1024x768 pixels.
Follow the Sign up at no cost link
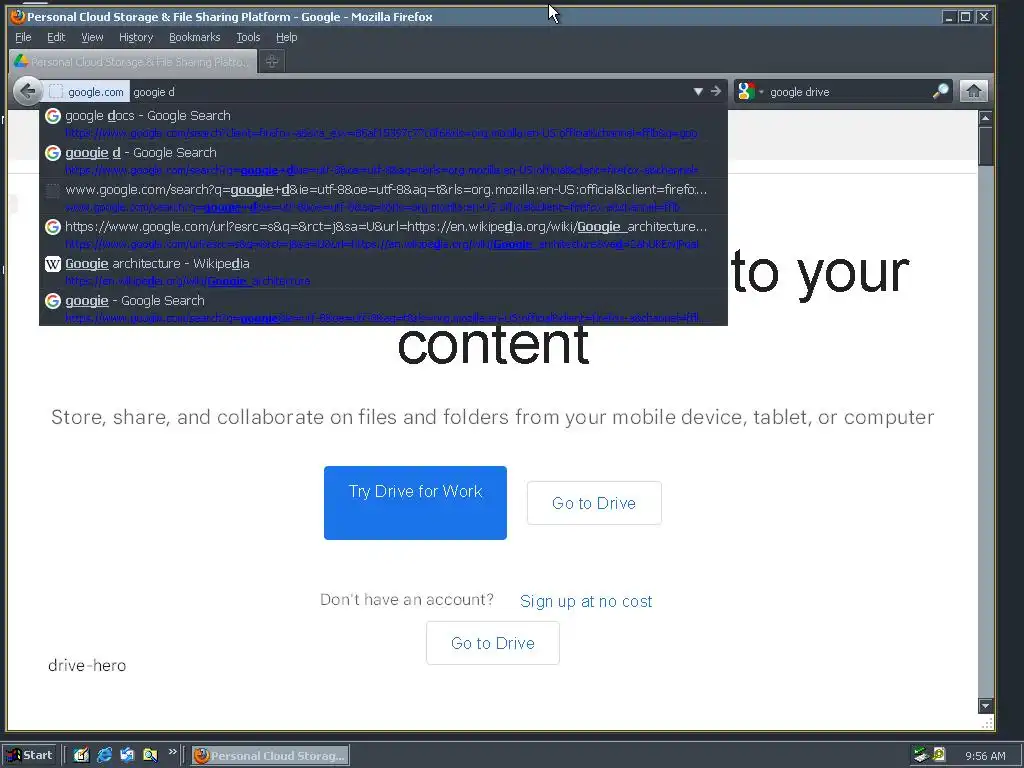[586, 601]
